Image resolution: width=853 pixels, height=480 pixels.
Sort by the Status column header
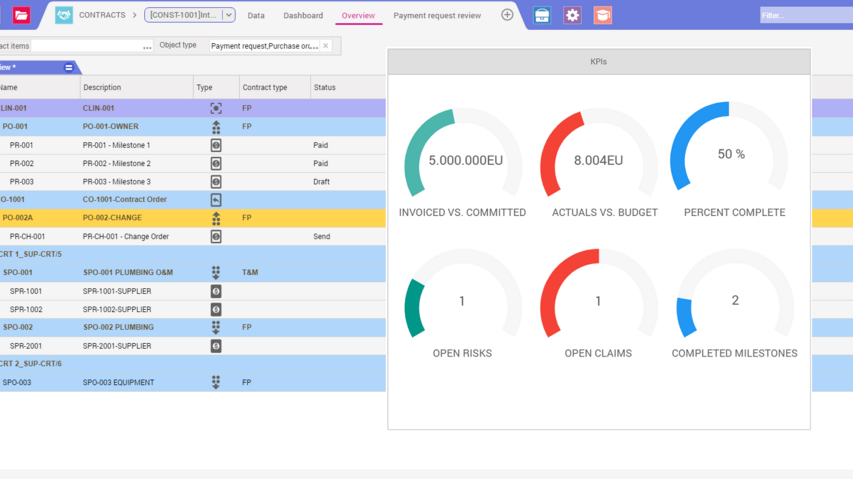(x=325, y=88)
